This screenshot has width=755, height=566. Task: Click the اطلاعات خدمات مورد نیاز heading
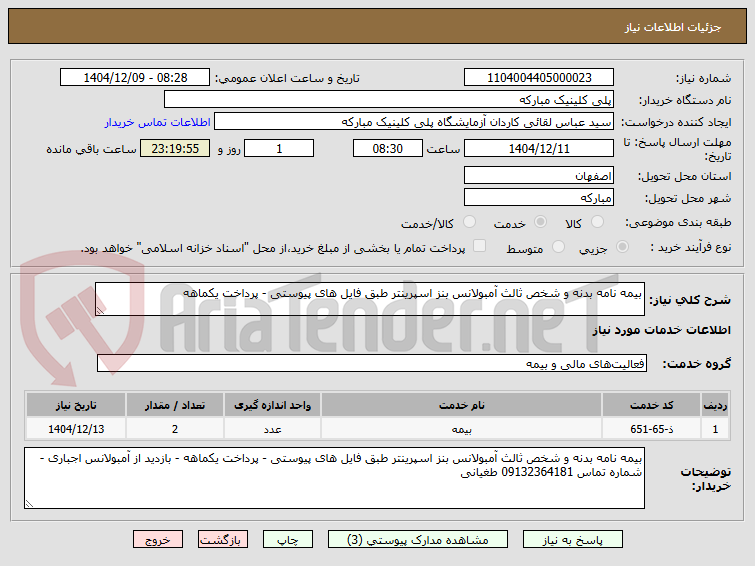pyautogui.click(x=662, y=330)
